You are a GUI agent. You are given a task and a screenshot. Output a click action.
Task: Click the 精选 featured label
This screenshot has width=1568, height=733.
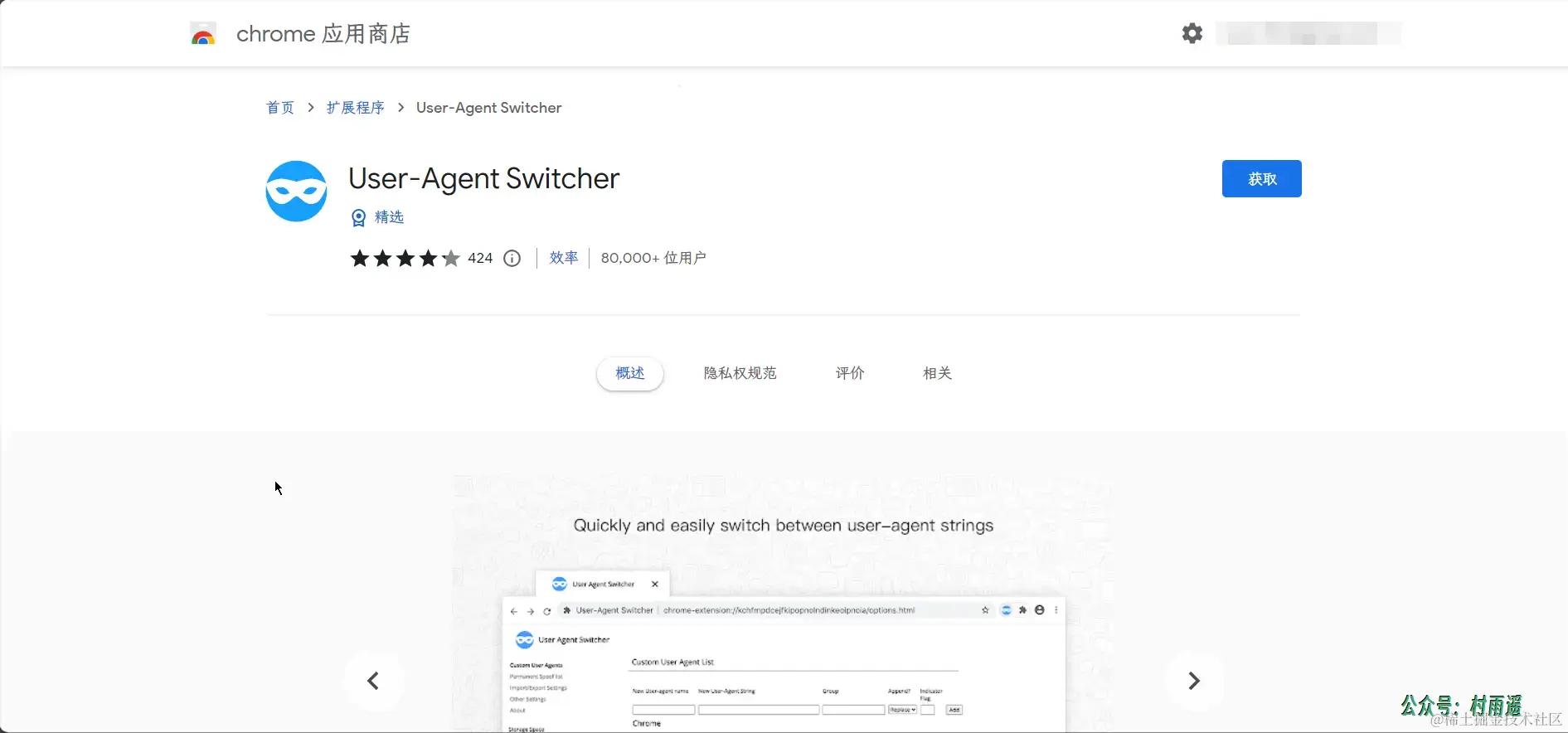(x=389, y=217)
